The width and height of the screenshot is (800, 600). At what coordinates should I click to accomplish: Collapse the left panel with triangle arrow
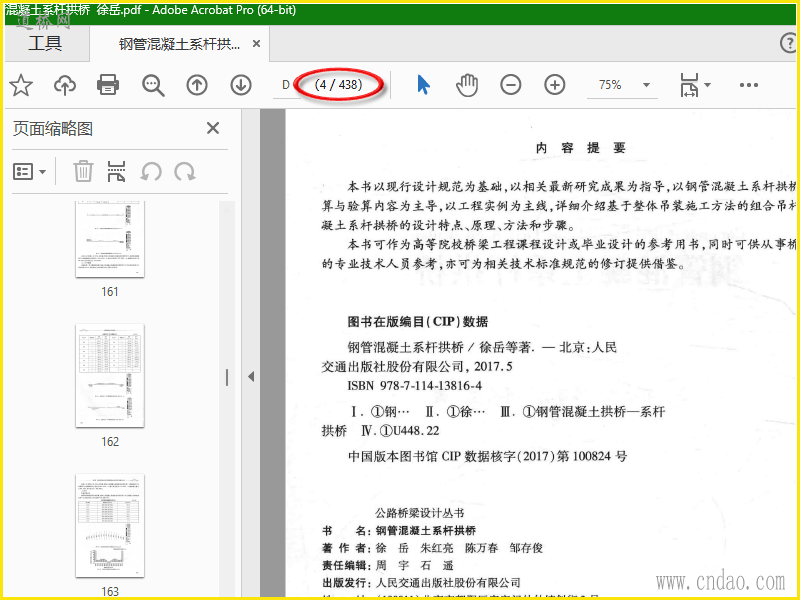(x=251, y=377)
